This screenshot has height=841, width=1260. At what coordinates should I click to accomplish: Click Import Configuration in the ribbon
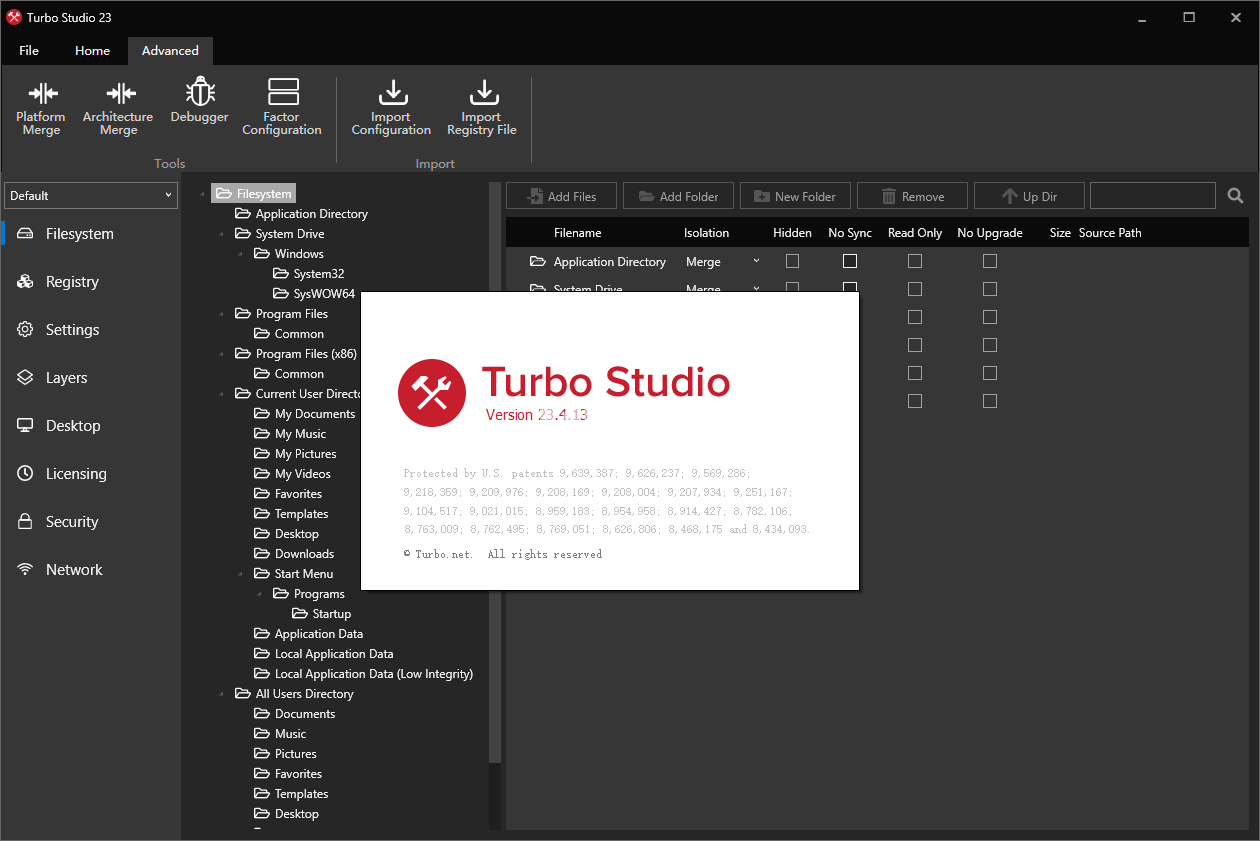[391, 109]
